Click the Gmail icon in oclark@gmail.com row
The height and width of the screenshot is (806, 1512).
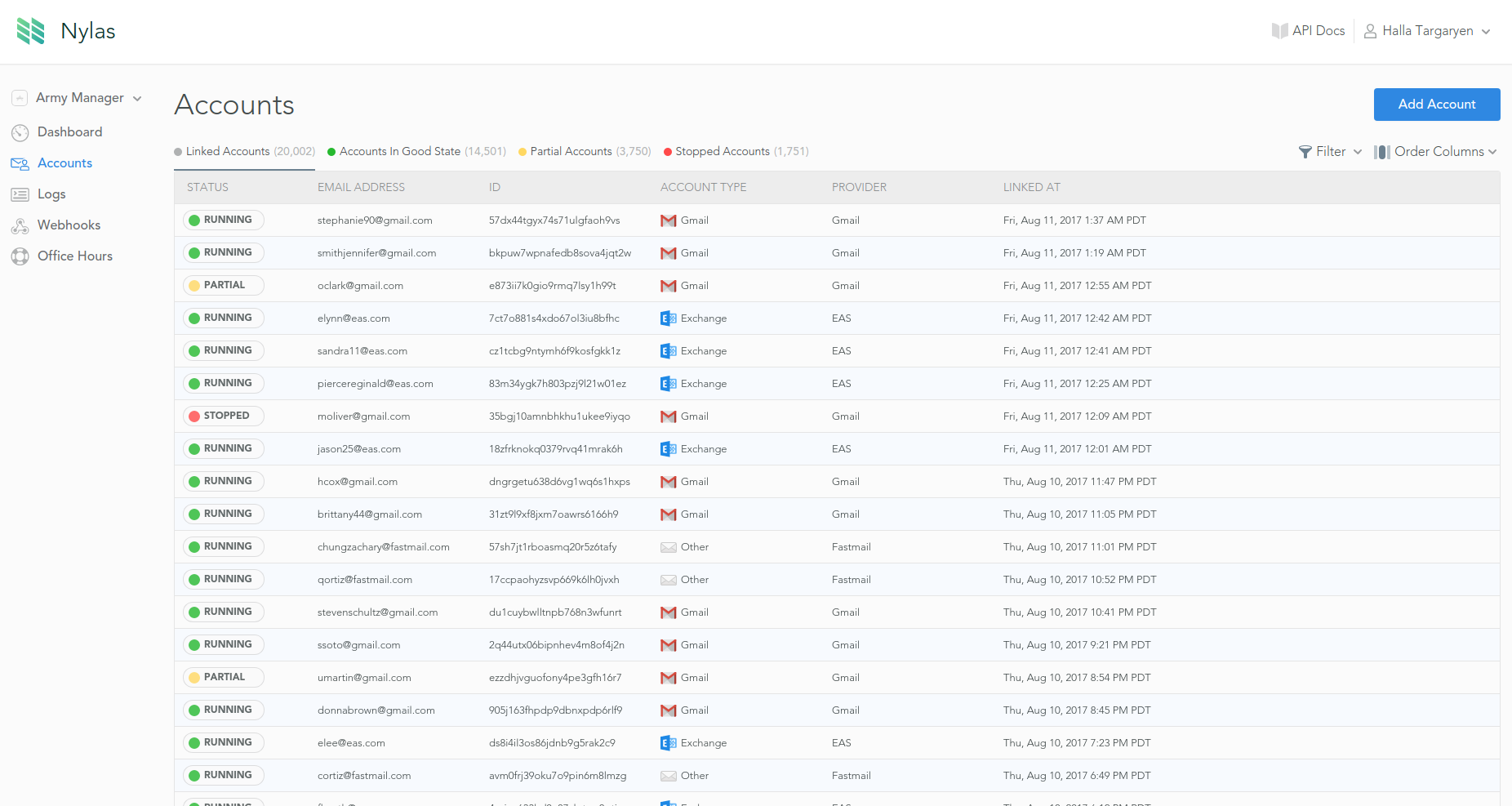pos(668,286)
